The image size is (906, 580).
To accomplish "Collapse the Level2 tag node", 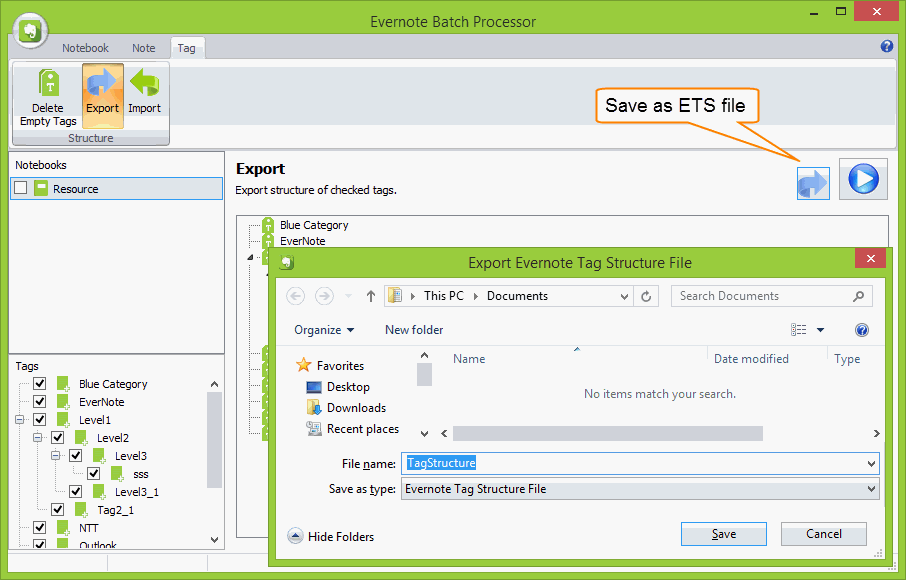I will coord(37,437).
